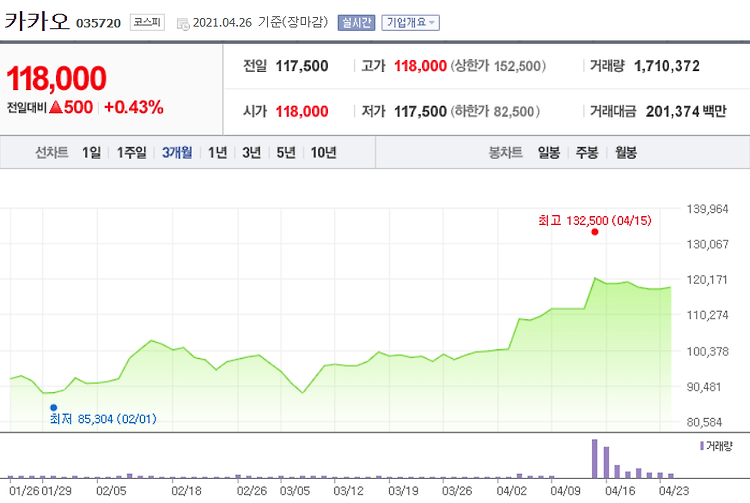Select the 5년 line chart period
The image size is (750, 503).
[286, 153]
